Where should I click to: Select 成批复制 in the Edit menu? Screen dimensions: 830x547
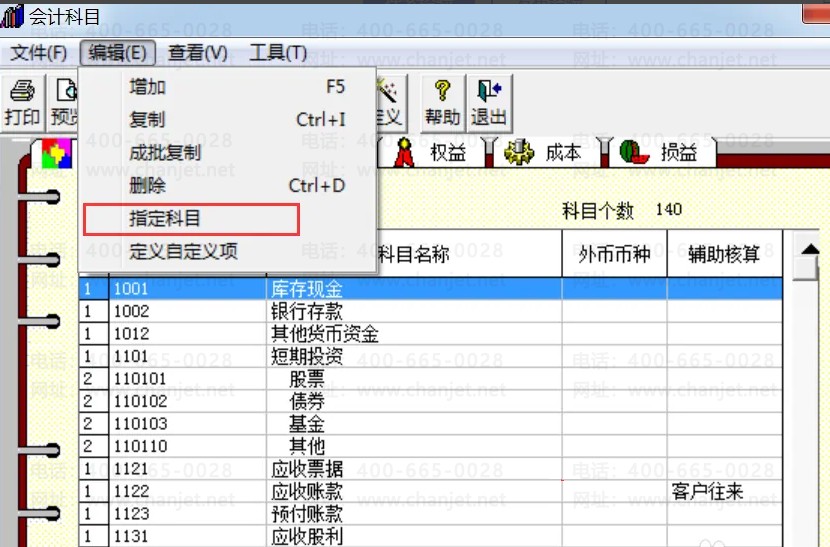coord(165,153)
